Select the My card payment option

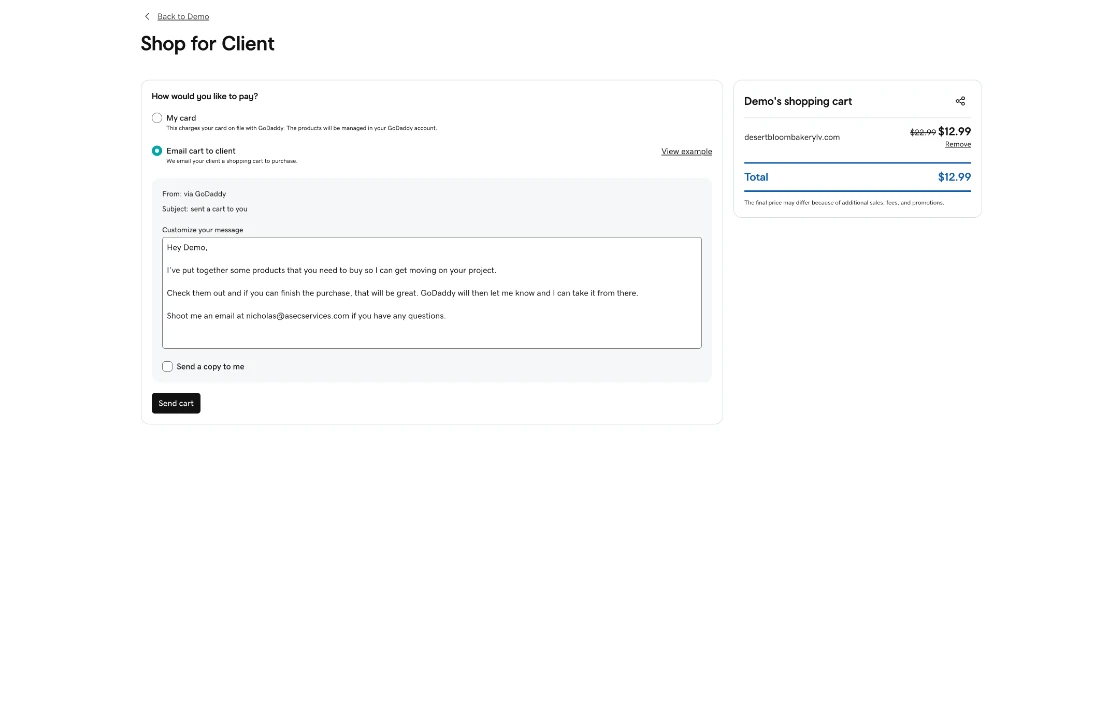pos(157,118)
